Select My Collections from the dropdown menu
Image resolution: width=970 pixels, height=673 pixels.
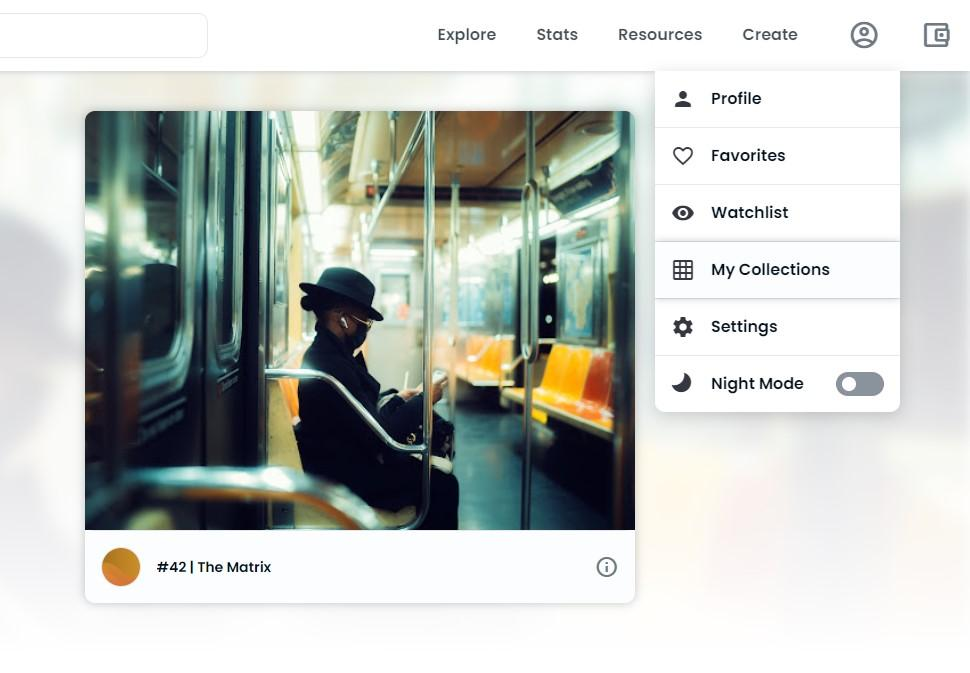(777, 270)
